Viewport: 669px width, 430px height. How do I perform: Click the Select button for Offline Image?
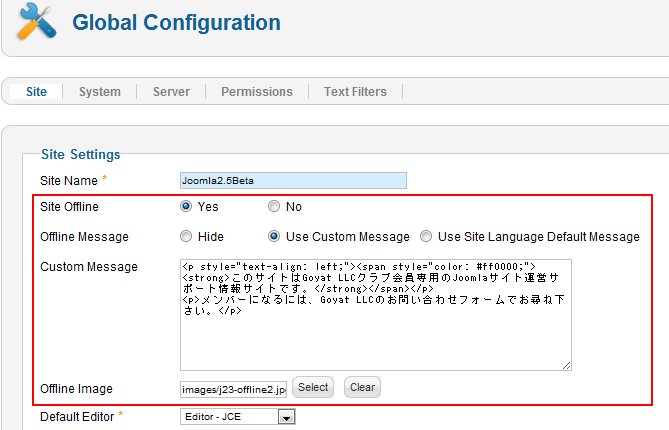click(x=313, y=387)
